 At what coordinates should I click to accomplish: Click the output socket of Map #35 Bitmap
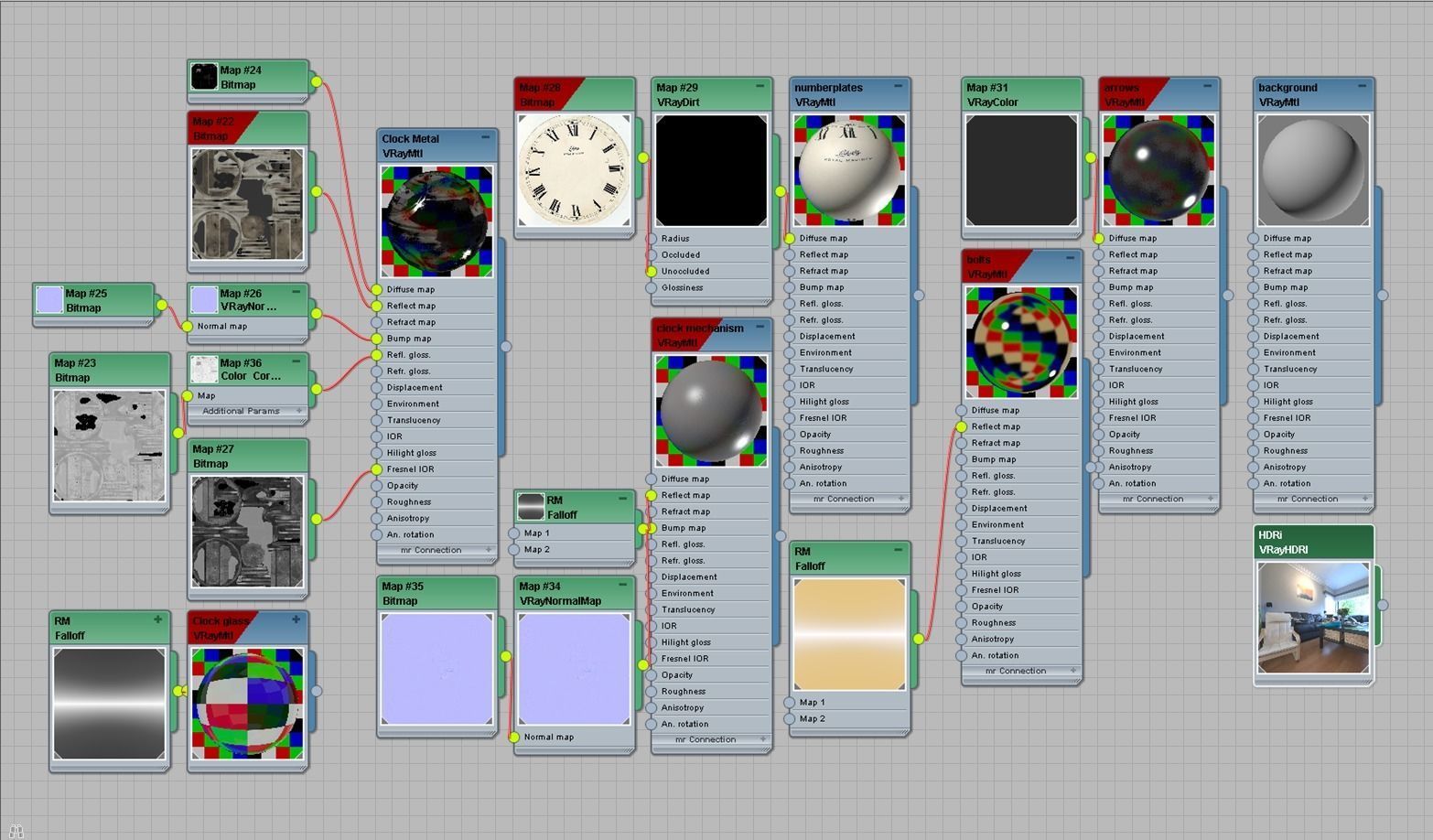pyautogui.click(x=505, y=656)
